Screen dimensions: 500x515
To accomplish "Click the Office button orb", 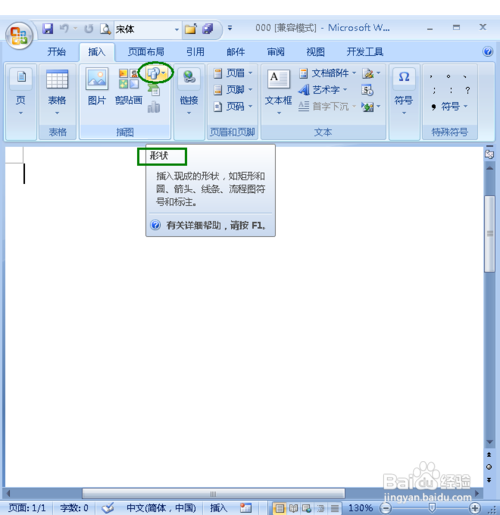I will (19, 36).
